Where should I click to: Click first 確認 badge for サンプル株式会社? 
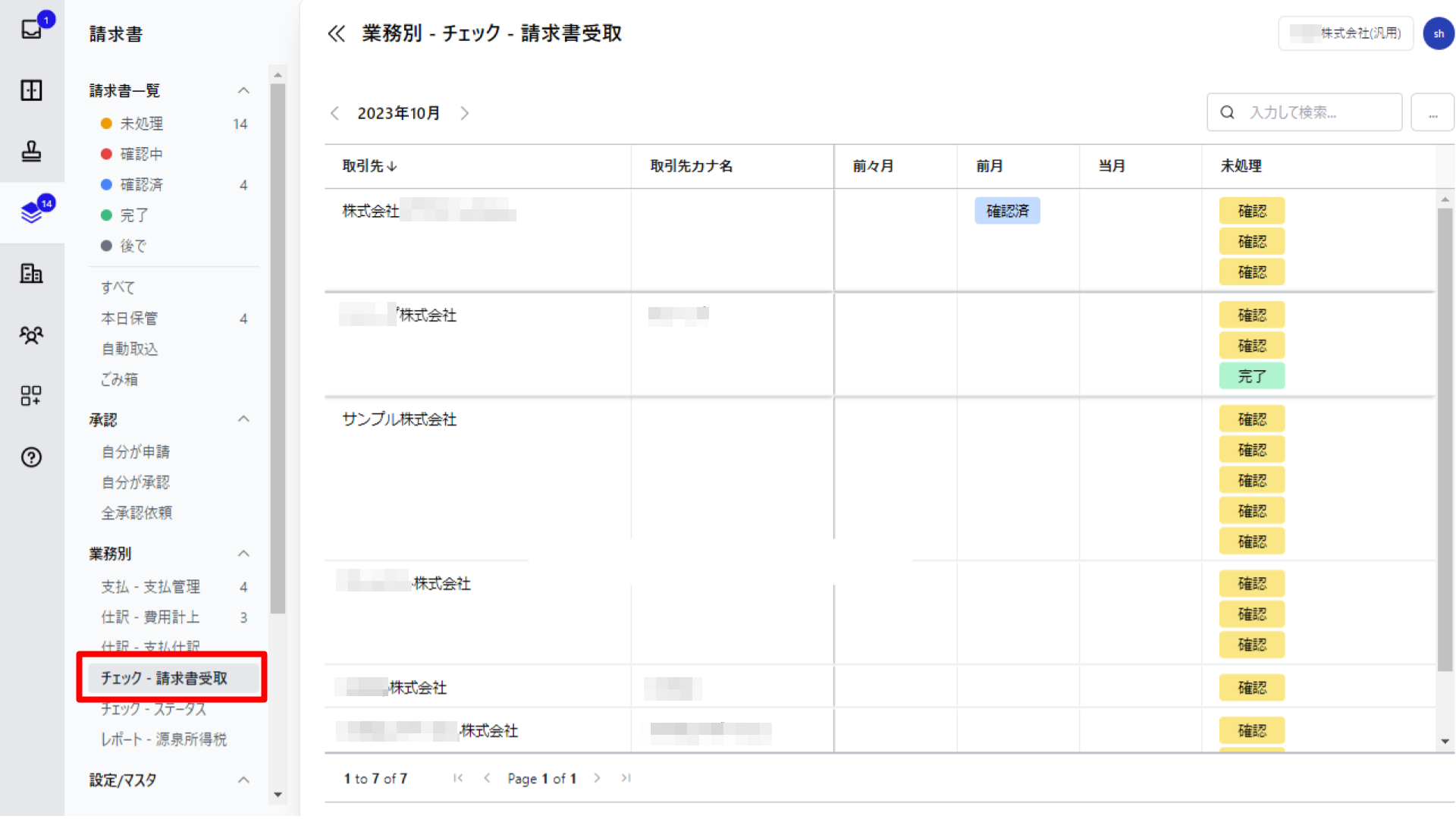tap(1252, 419)
